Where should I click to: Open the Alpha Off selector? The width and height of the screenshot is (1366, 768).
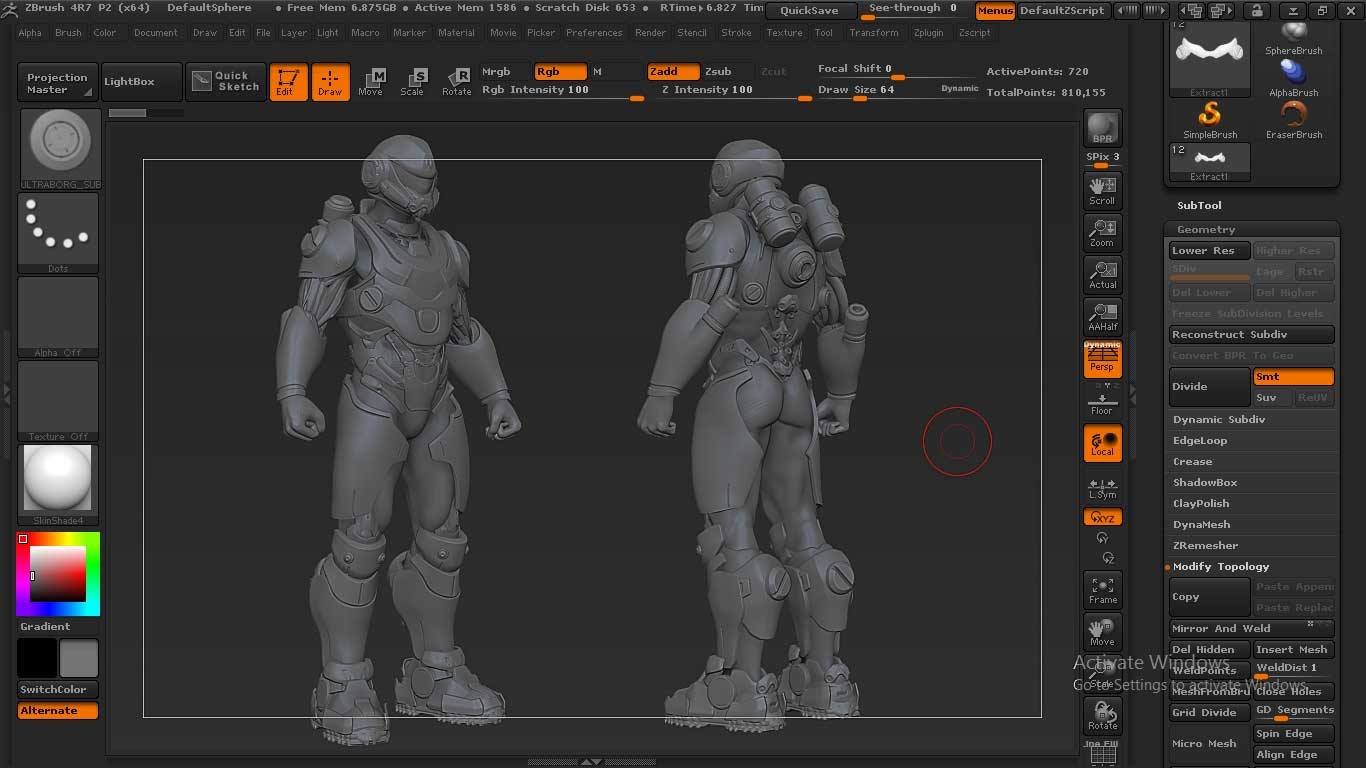click(59, 317)
